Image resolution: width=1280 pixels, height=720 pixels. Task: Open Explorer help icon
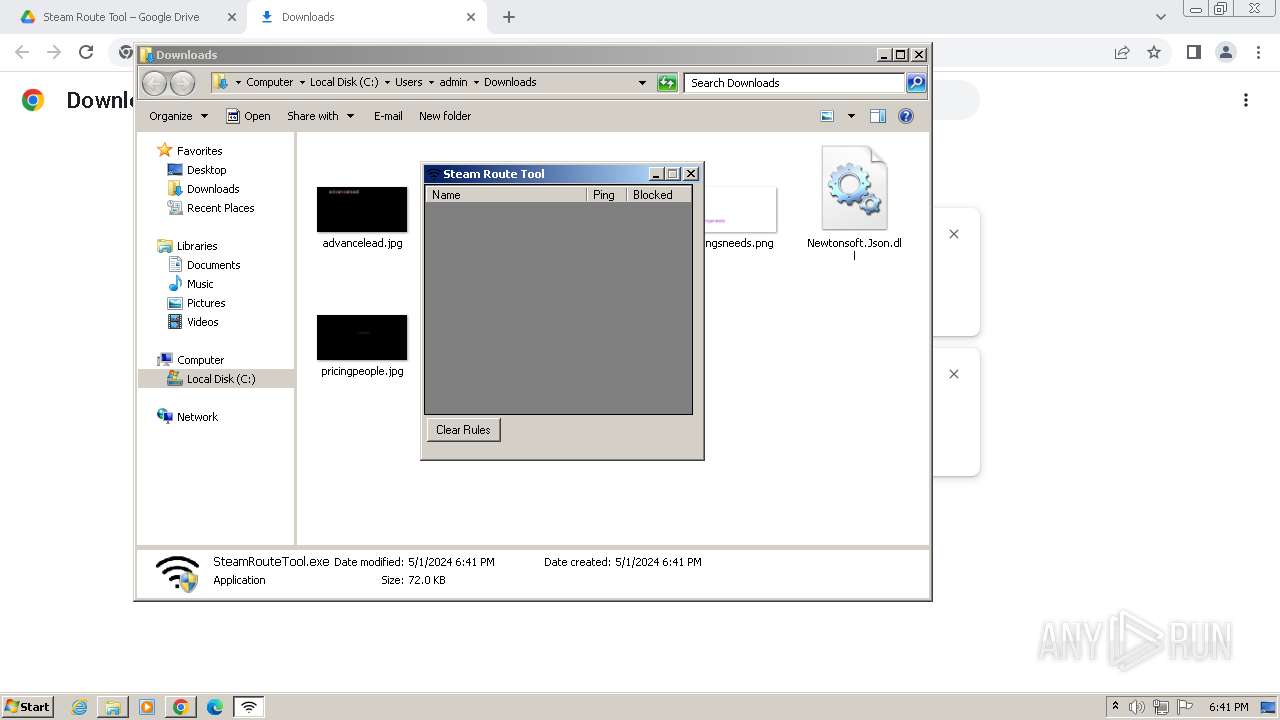click(906, 116)
